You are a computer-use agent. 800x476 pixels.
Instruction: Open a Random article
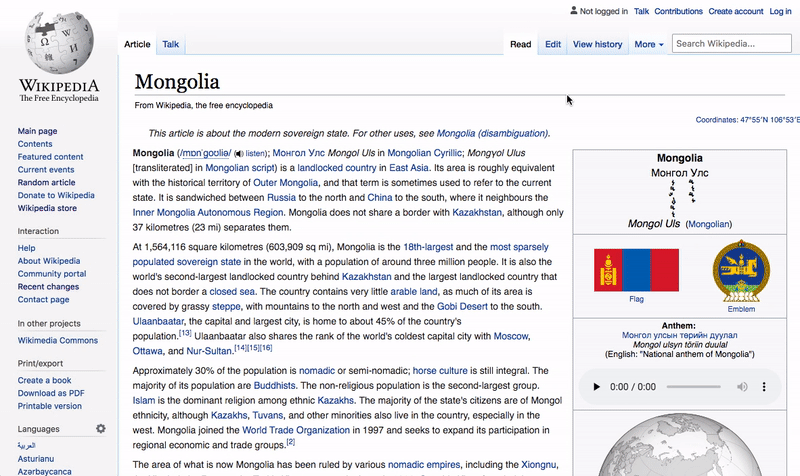tap(46, 182)
